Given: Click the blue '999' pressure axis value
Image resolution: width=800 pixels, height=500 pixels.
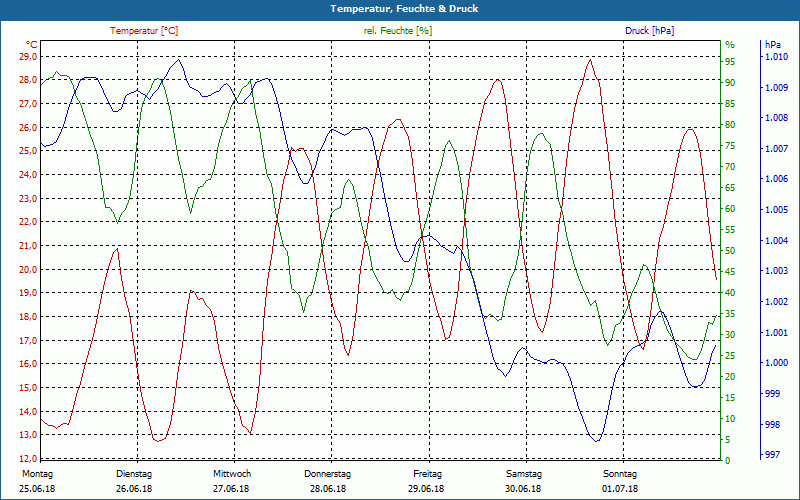Looking at the screenshot, I should (x=772, y=393).
